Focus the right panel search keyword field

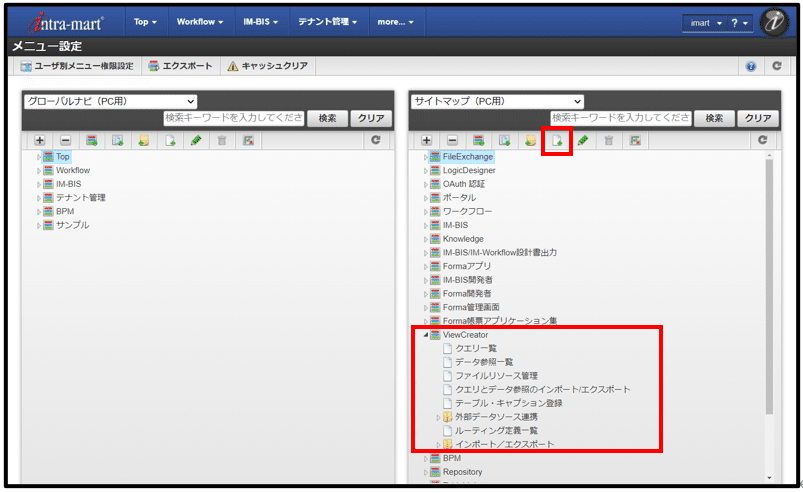click(x=621, y=118)
